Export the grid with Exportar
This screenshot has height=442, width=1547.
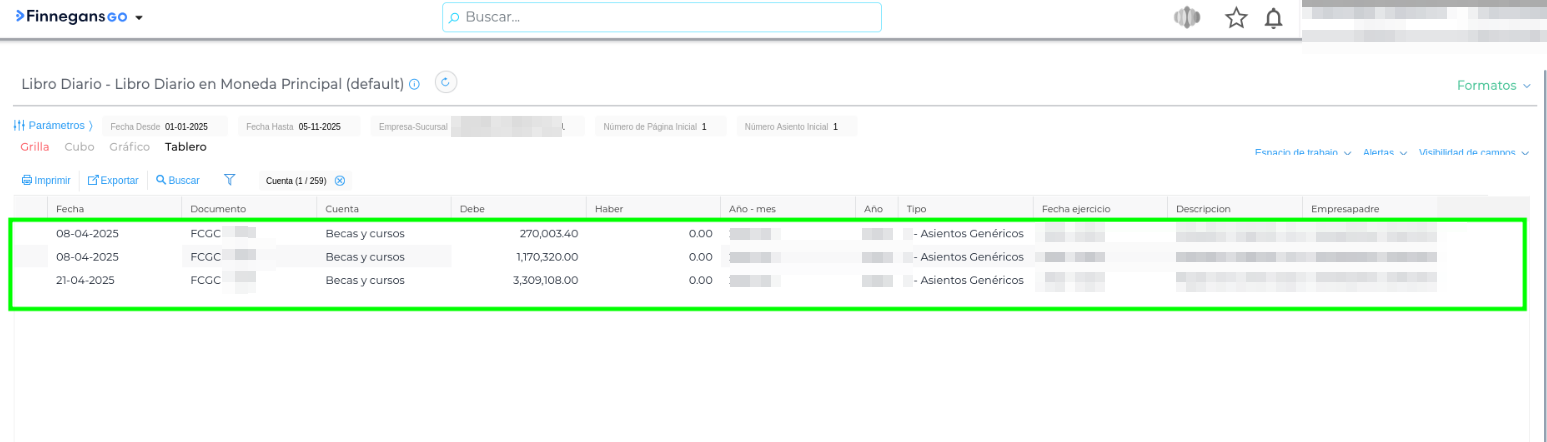113,180
